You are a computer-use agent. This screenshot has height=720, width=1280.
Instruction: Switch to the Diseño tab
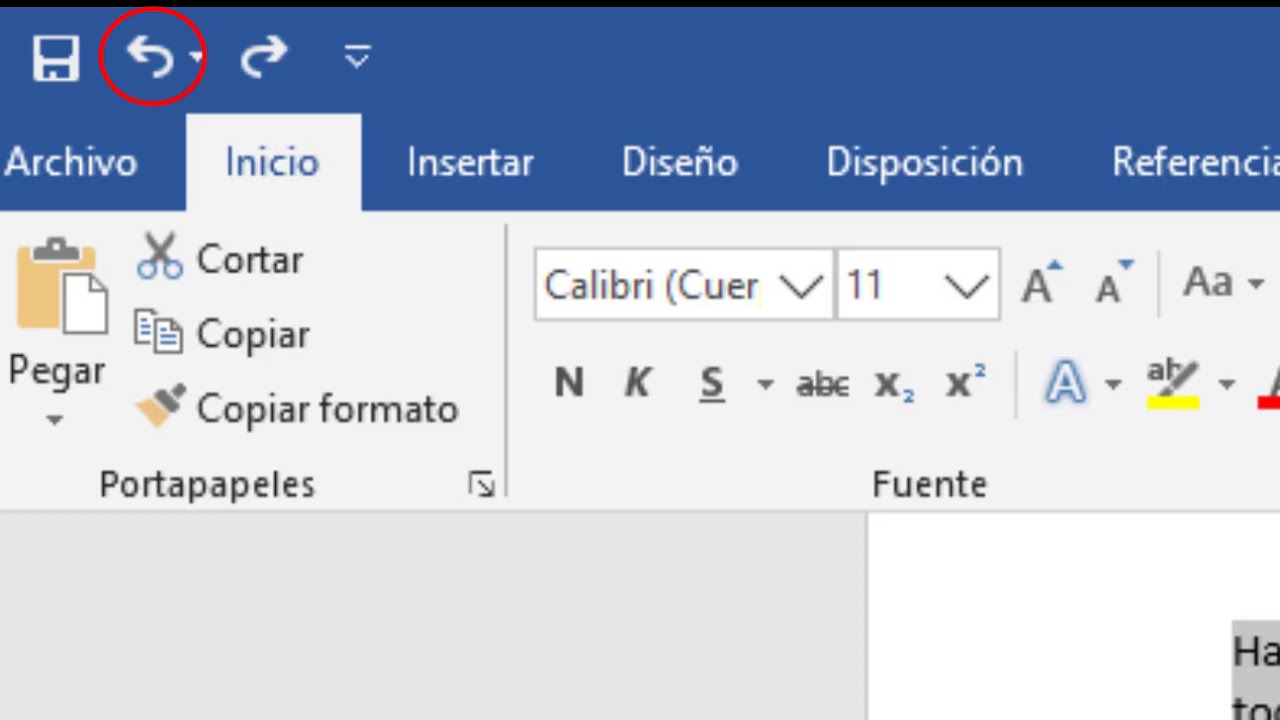point(679,163)
